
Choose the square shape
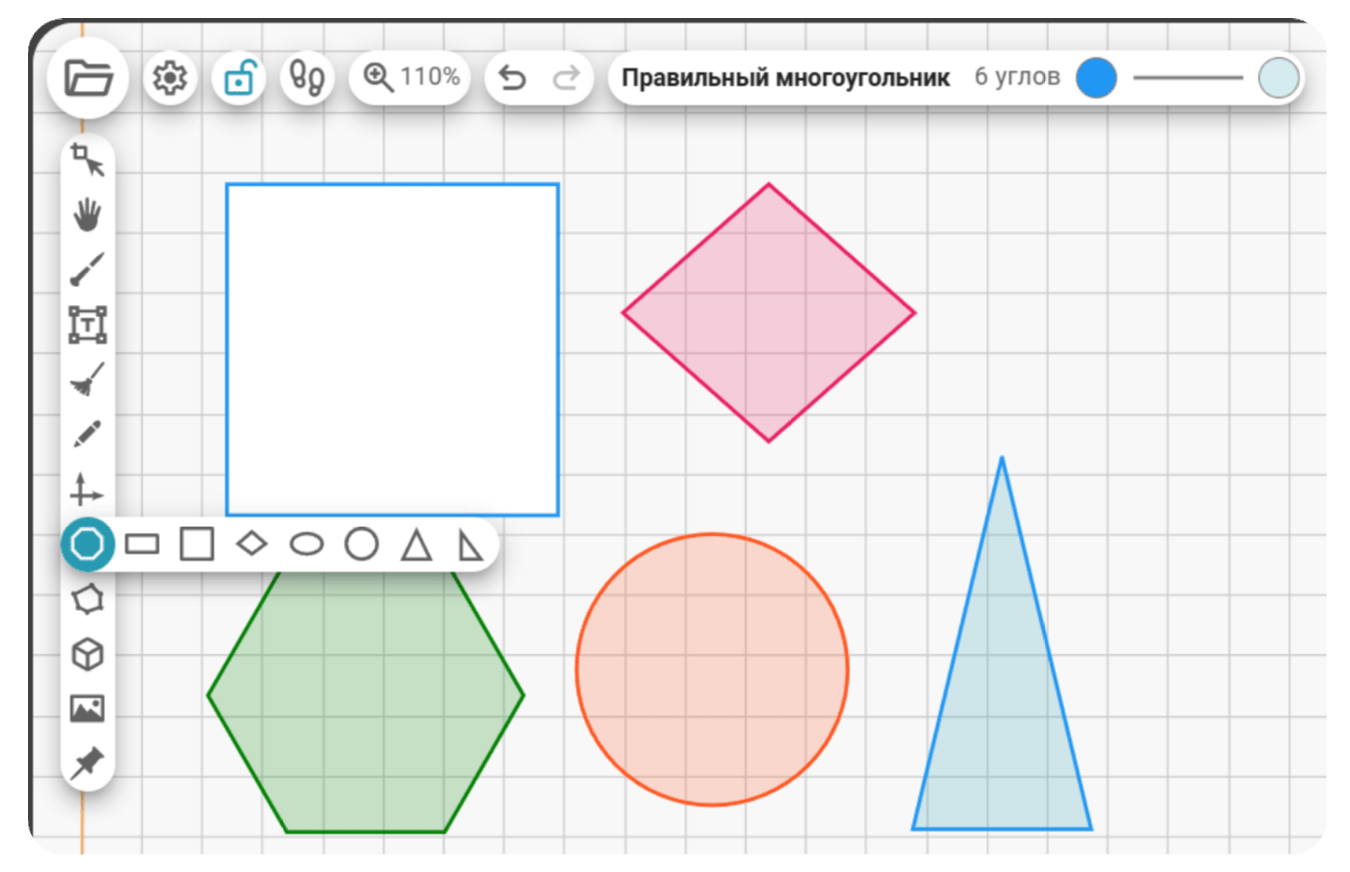197,544
